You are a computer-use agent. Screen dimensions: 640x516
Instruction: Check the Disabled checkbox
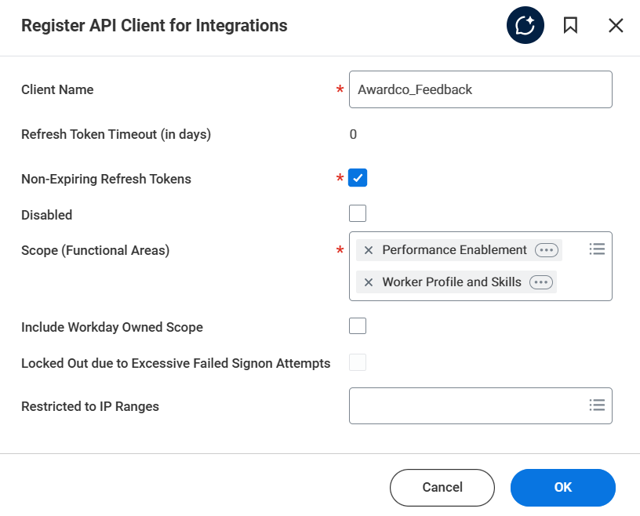pyautogui.click(x=358, y=213)
